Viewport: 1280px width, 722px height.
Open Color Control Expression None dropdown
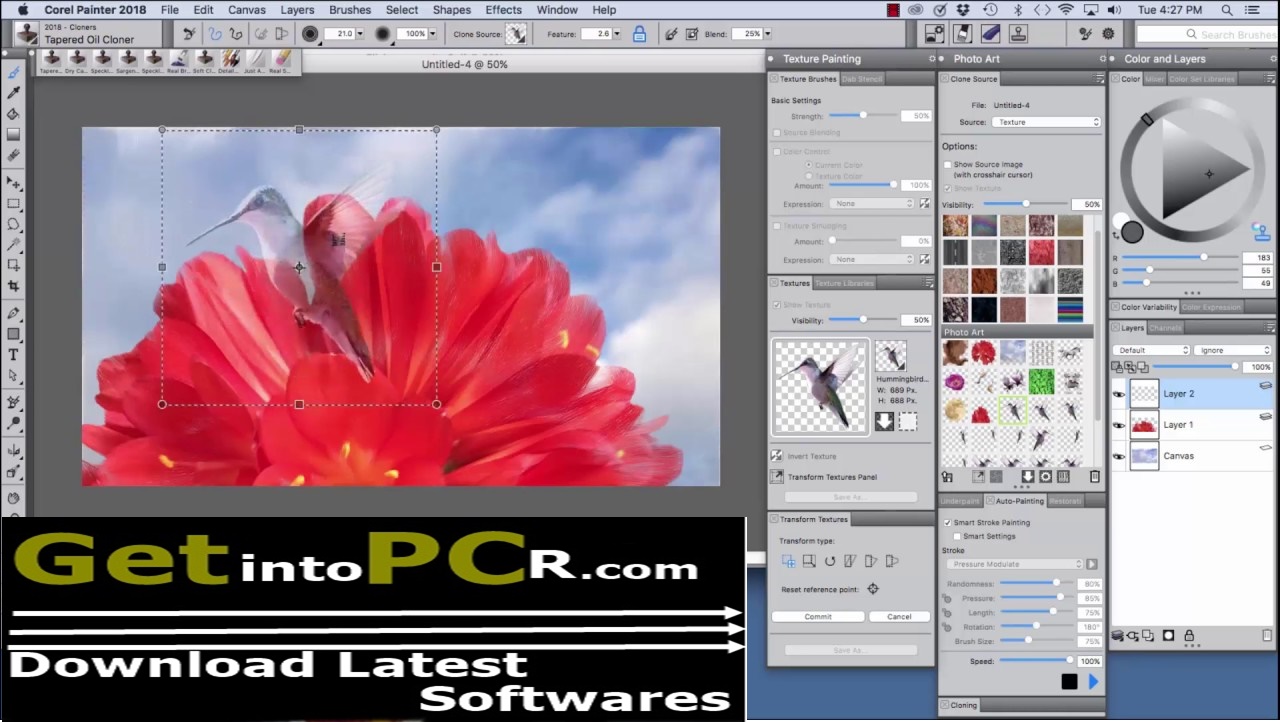click(x=871, y=204)
